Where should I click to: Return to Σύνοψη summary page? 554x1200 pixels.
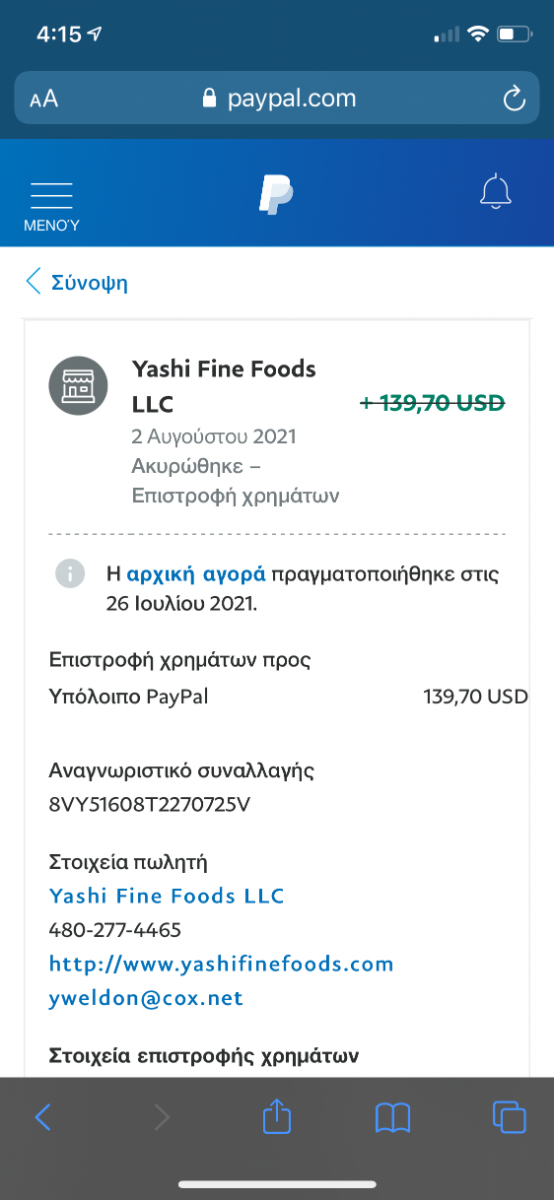[77, 282]
